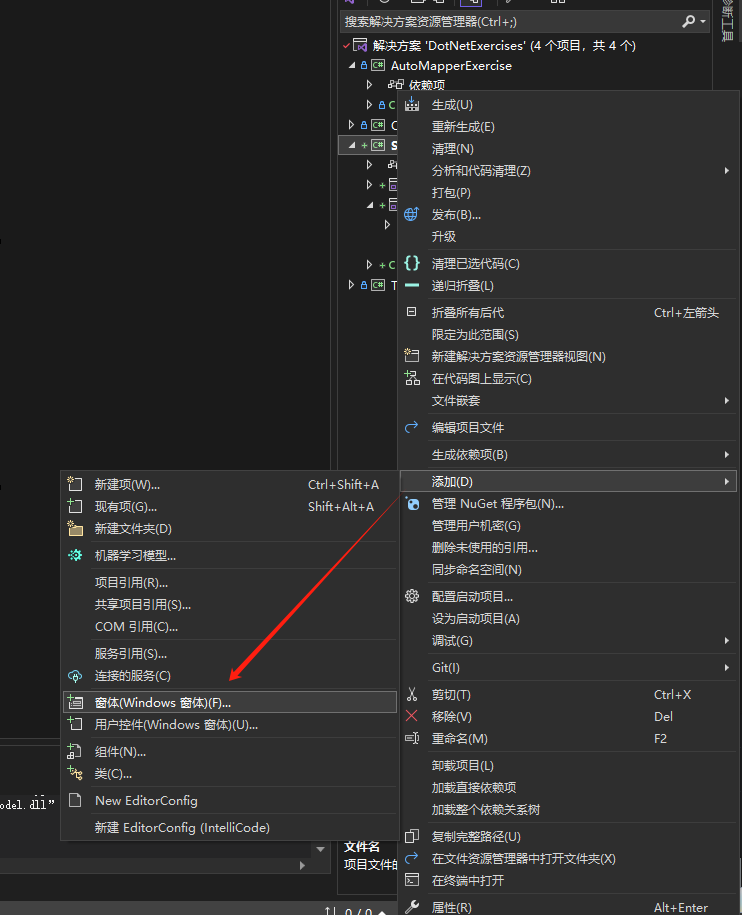Screen dimensions: 742x915
Task: Click the Existing Item (现有项) icon
Action: pyautogui.click(x=75, y=506)
